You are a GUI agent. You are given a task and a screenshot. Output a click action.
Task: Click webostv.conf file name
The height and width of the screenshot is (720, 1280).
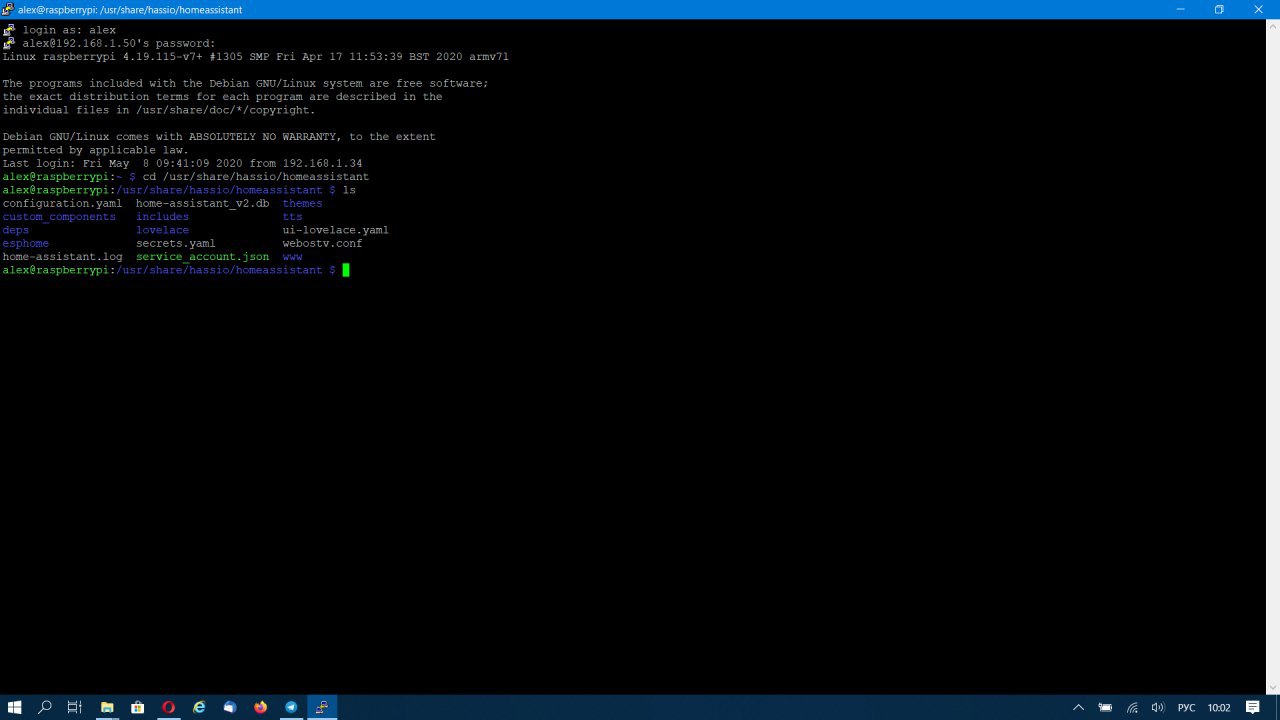pyautogui.click(x=322, y=243)
